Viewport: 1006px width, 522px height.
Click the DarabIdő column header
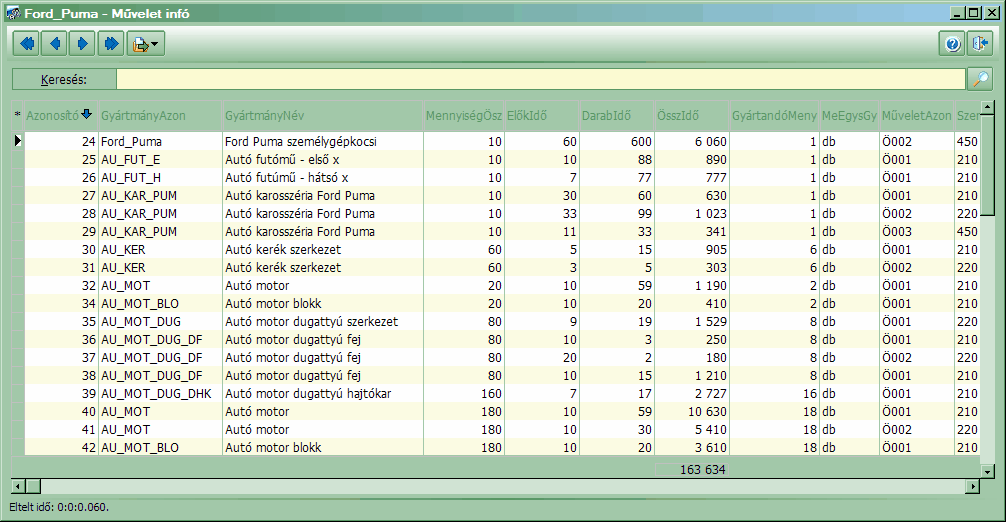617,115
